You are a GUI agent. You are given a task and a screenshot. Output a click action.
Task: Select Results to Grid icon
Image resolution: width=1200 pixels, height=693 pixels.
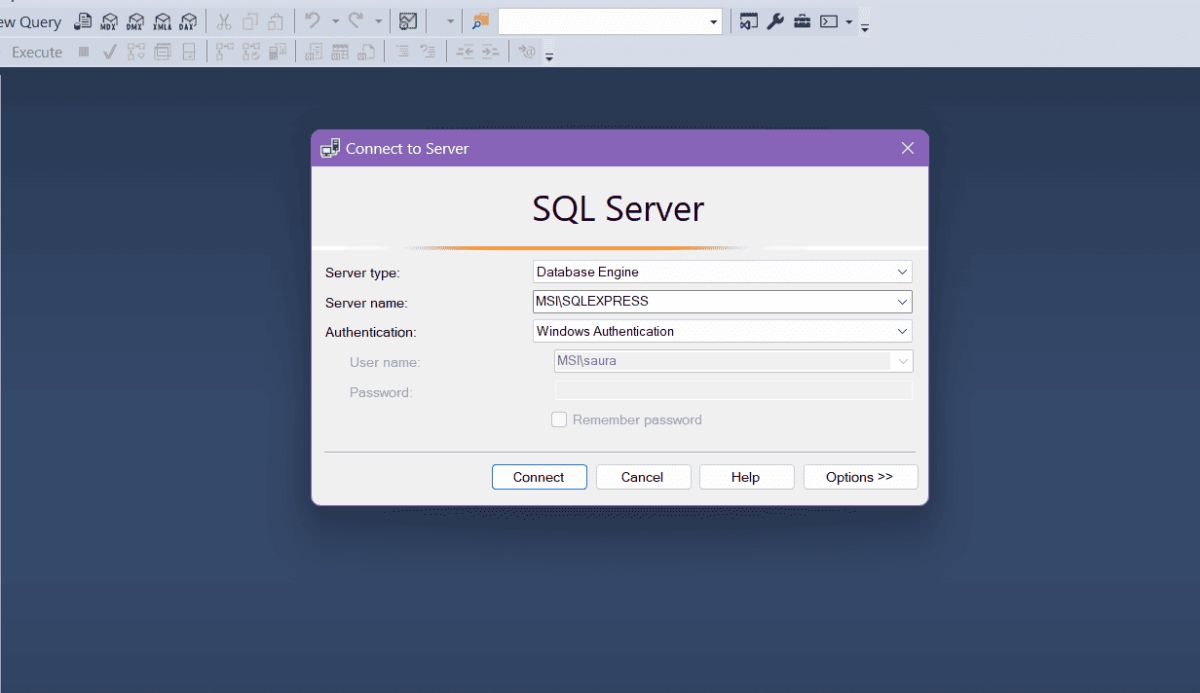(x=340, y=52)
